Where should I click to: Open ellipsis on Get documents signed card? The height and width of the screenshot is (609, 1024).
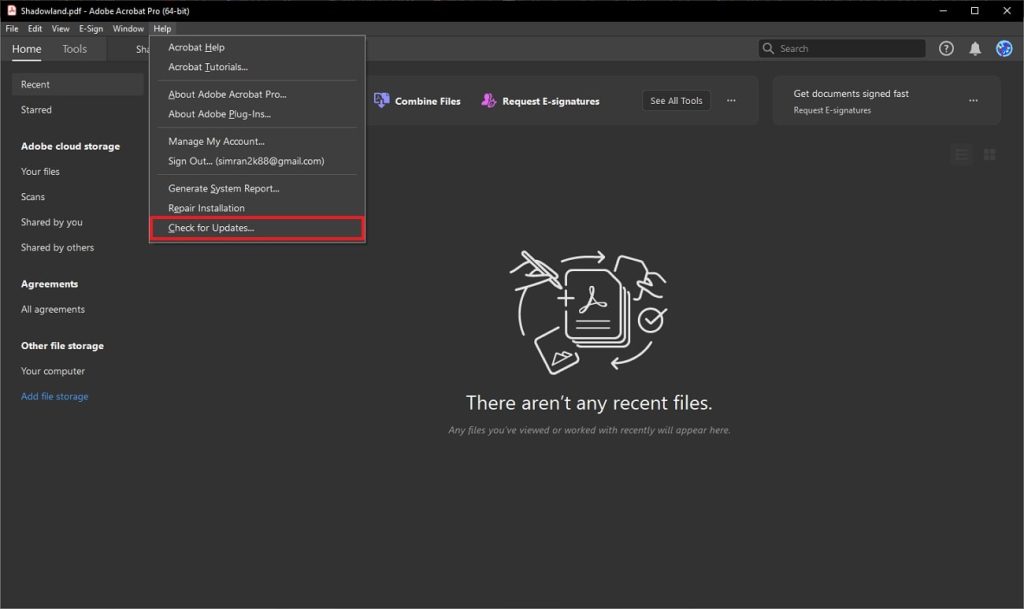[x=973, y=101]
